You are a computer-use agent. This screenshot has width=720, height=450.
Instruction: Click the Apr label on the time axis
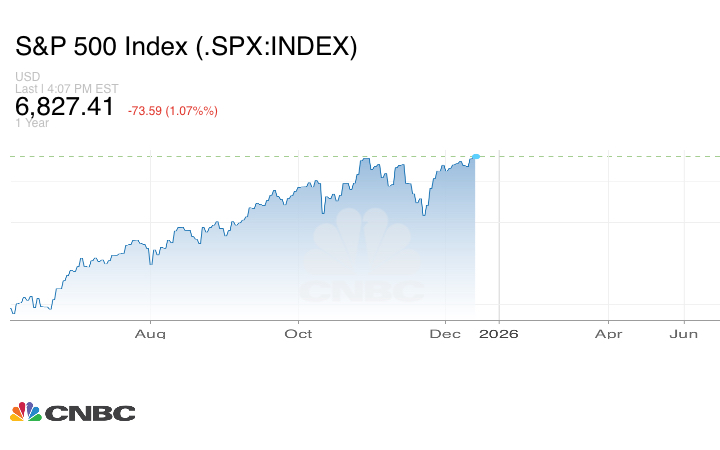click(609, 334)
